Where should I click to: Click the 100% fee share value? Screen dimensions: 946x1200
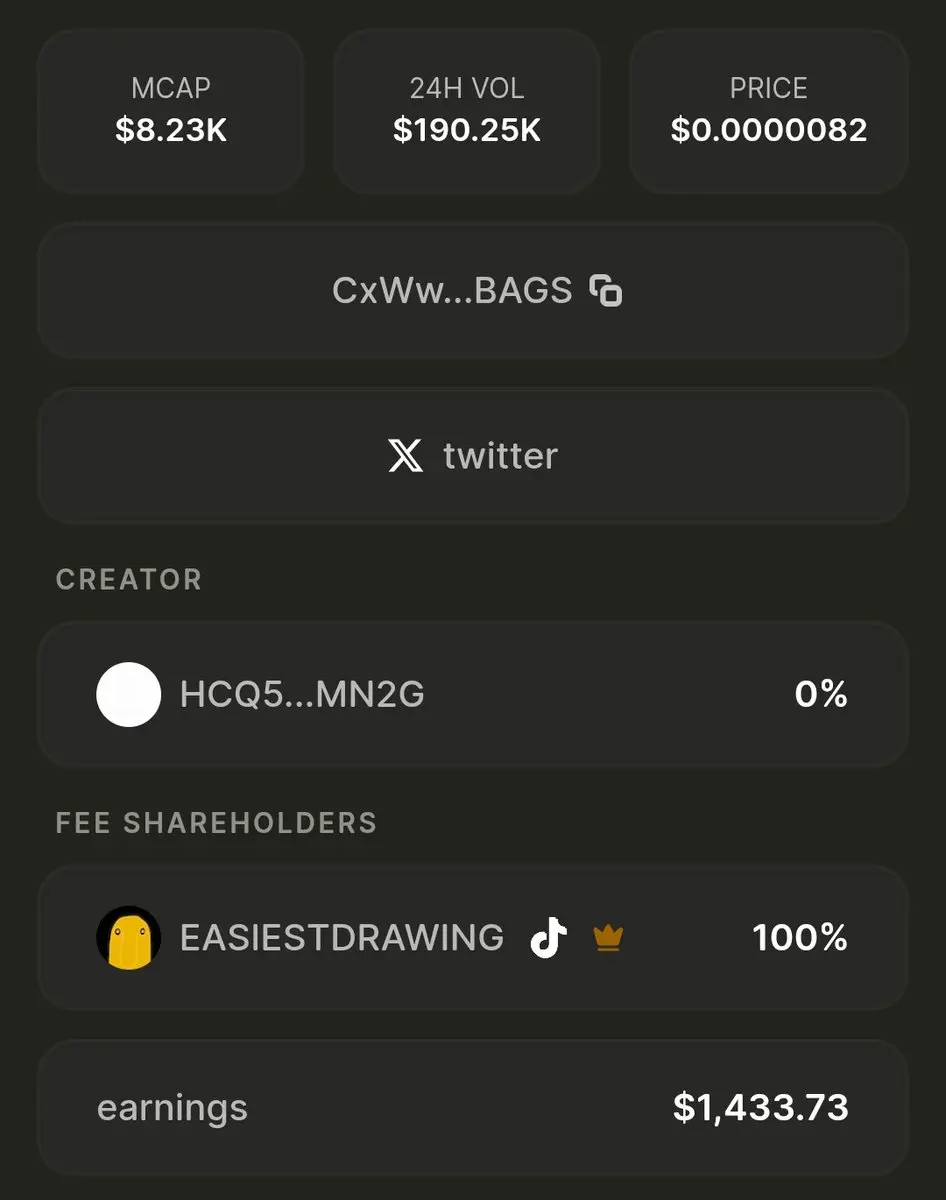click(800, 938)
